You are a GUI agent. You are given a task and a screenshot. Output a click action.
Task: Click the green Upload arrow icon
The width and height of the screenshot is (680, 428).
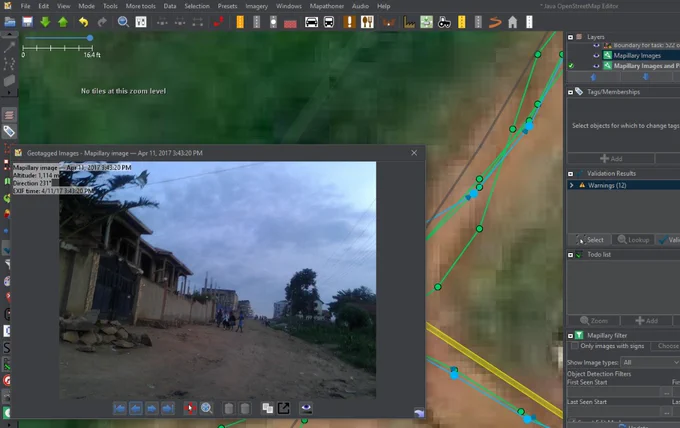pyautogui.click(x=63, y=22)
